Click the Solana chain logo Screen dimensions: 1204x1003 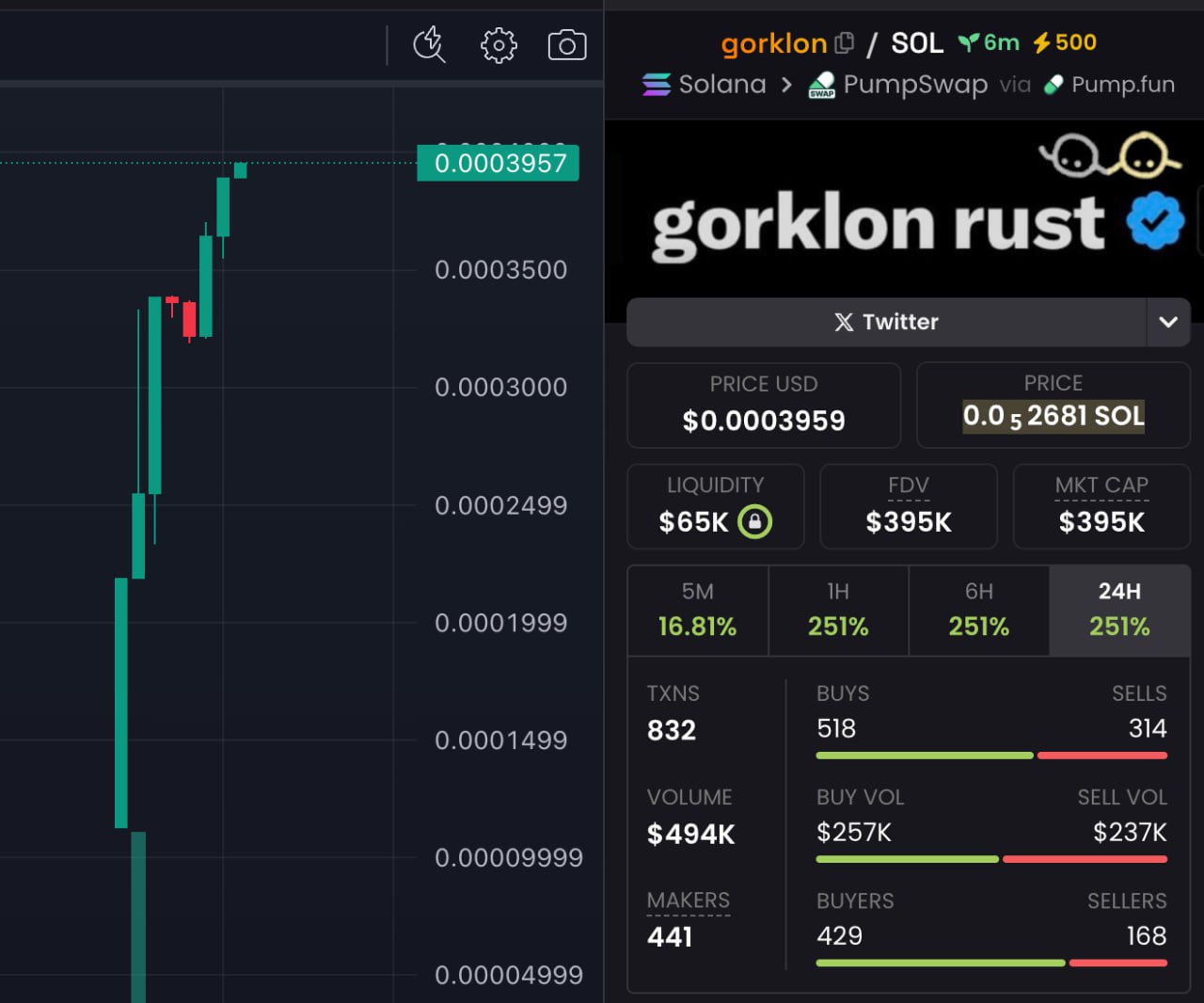tap(657, 85)
